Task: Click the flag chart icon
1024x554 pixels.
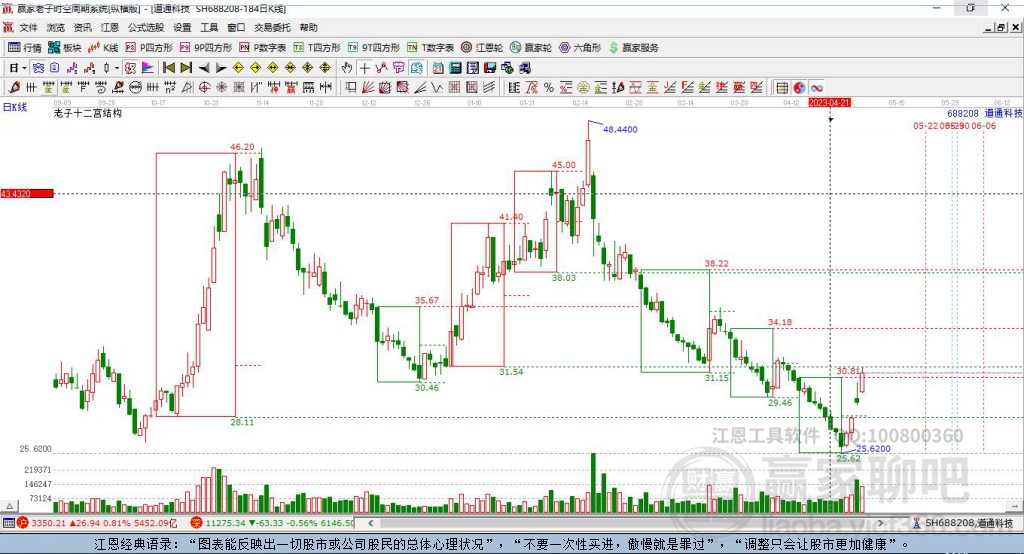Action: pyautogui.click(x=148, y=68)
